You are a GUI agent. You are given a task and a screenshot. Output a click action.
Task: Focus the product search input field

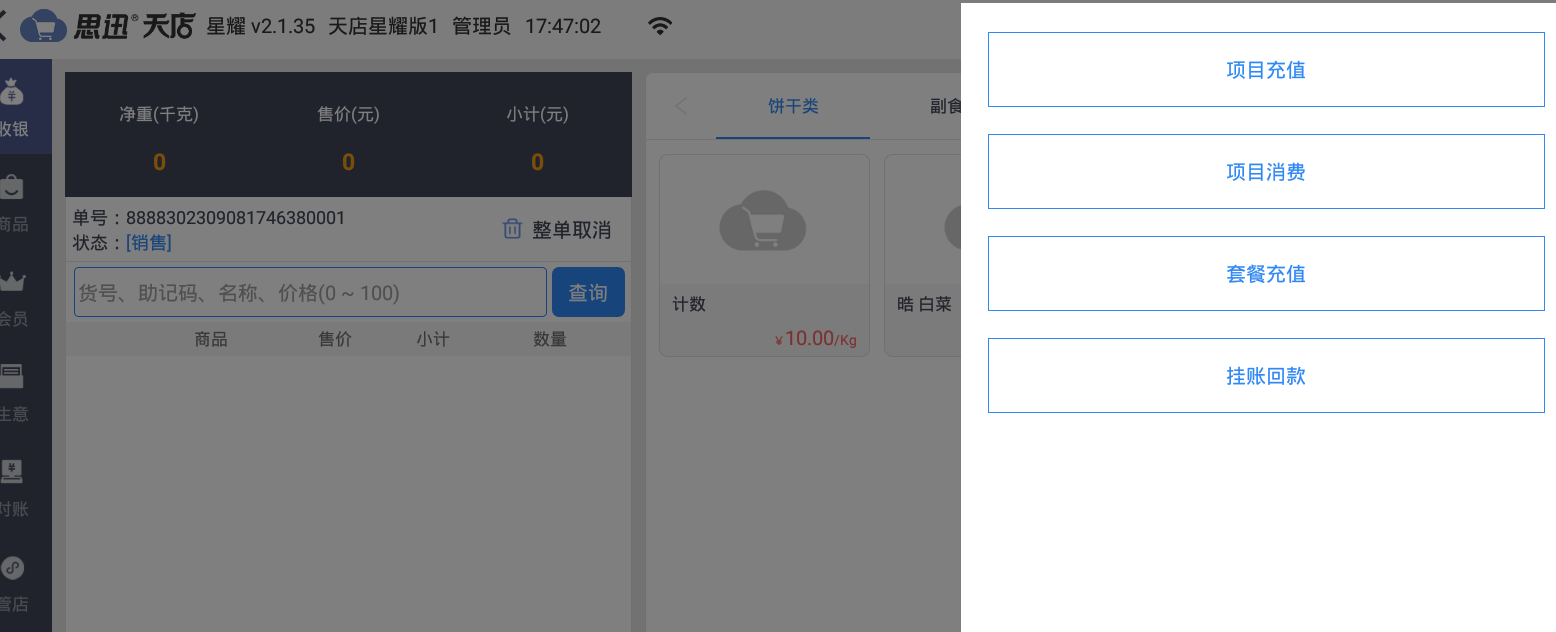coord(310,292)
